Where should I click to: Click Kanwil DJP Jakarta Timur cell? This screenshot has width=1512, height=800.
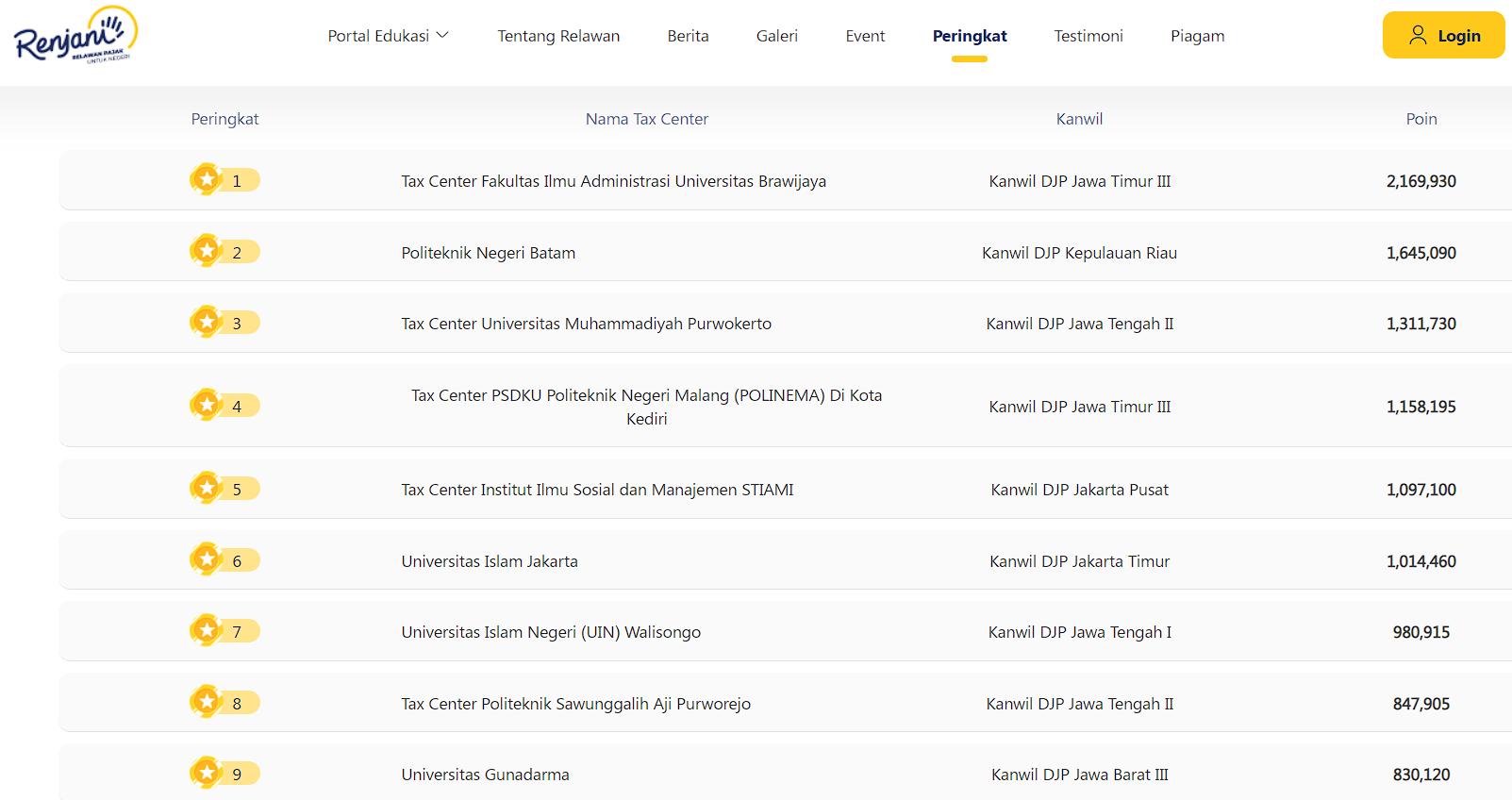pyautogui.click(x=1080, y=561)
